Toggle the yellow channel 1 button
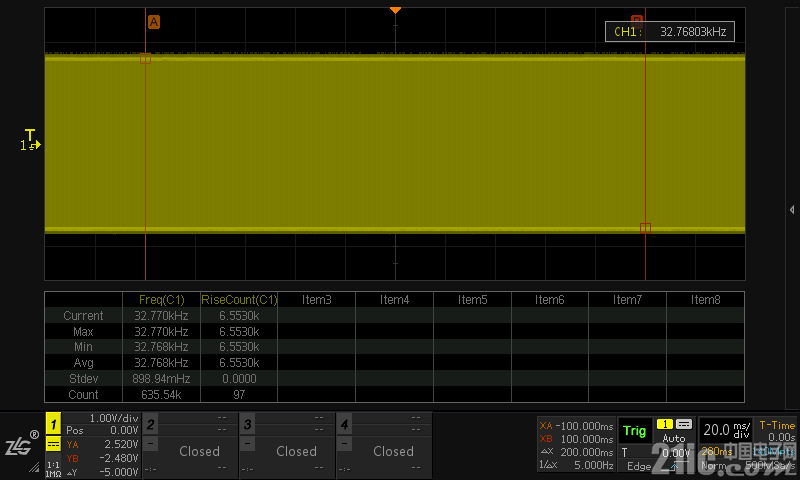The image size is (800, 480). point(53,423)
